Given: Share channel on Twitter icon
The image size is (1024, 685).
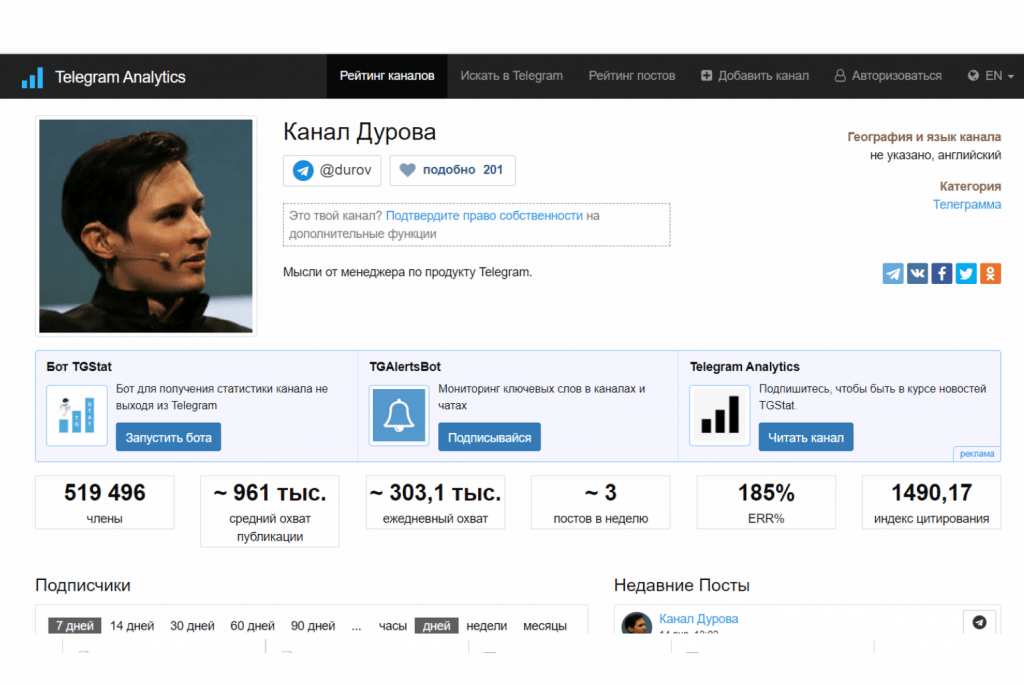Looking at the screenshot, I should 966,273.
